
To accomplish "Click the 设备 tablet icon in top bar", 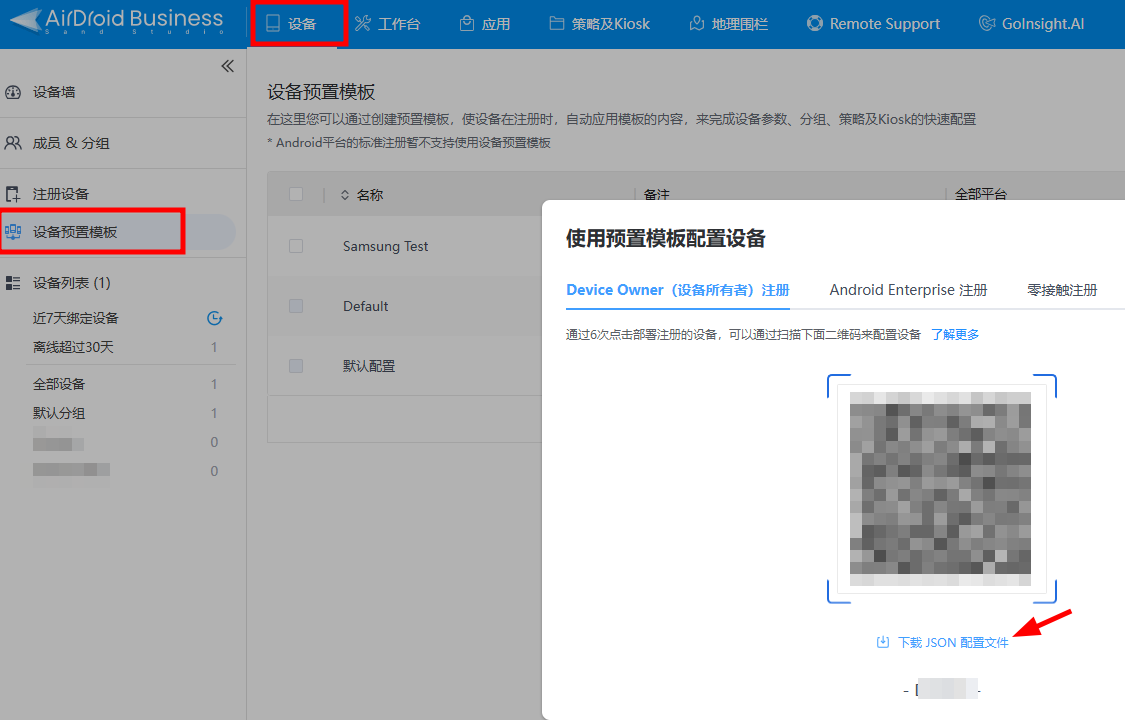I will (273, 24).
